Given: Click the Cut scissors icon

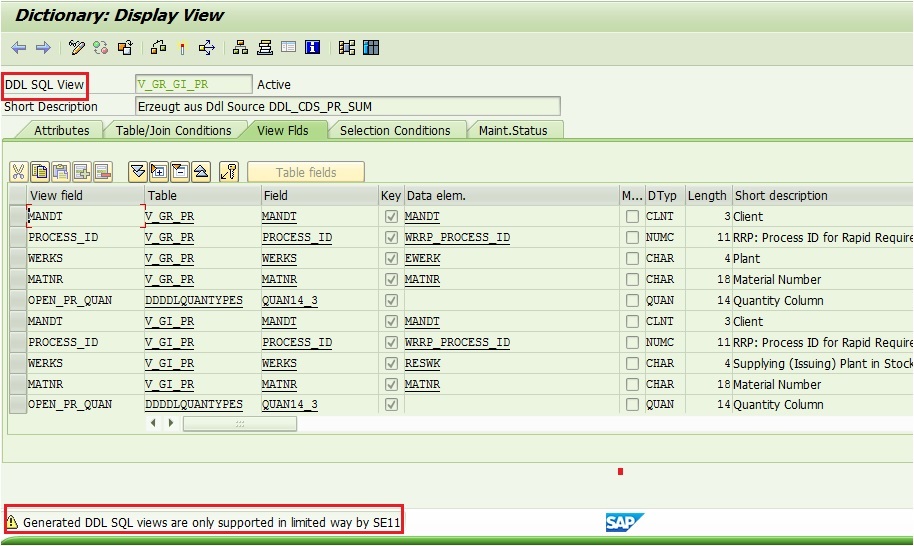Looking at the screenshot, I should click(x=19, y=172).
